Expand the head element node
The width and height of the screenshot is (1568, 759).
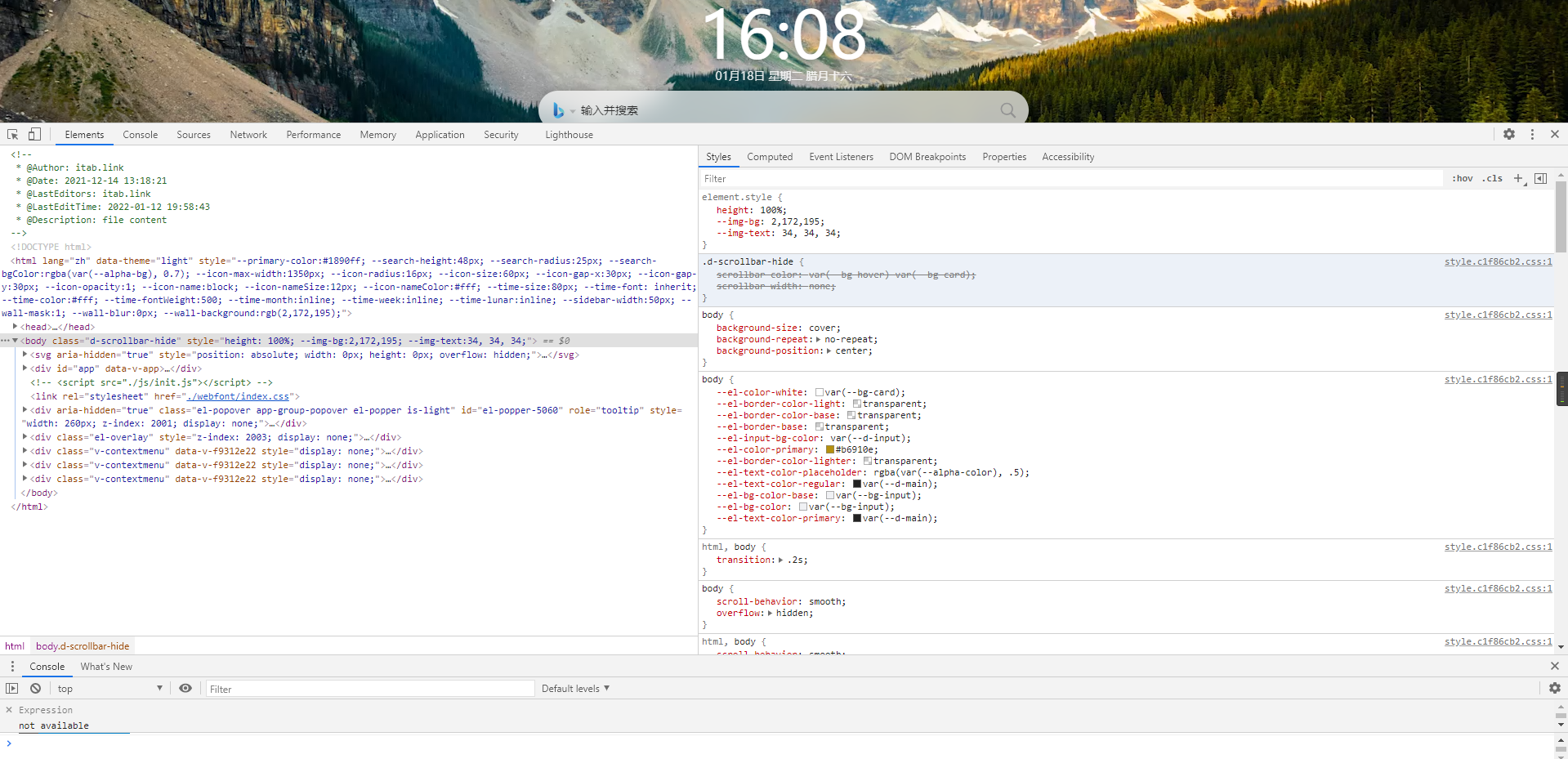tap(16, 327)
